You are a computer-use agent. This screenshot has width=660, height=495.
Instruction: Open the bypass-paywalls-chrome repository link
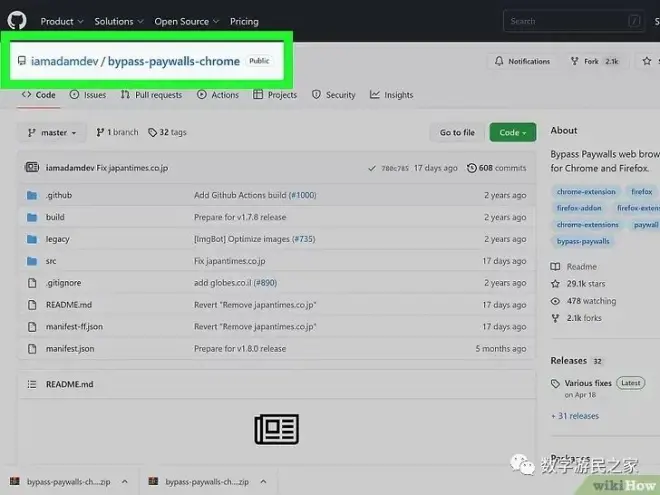coord(174,61)
